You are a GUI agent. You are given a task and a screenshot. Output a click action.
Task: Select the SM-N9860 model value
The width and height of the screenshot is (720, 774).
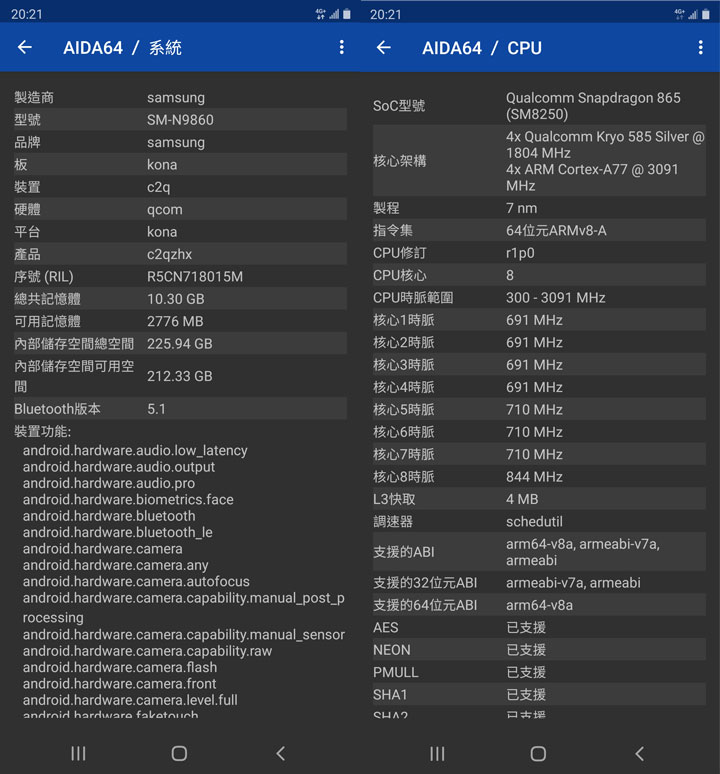(x=180, y=120)
